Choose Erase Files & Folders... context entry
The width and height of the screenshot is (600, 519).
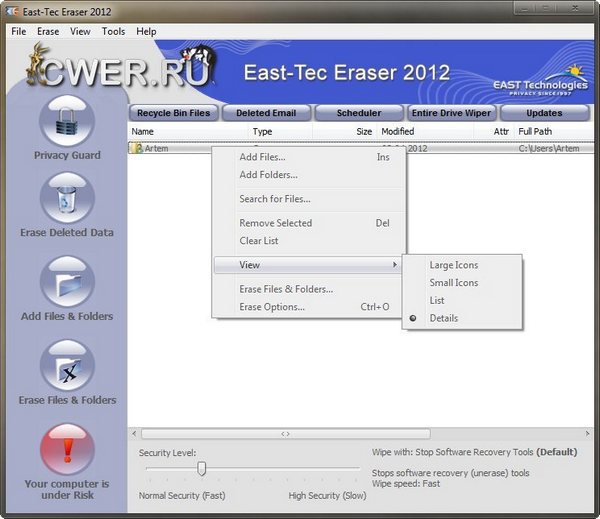(308, 289)
